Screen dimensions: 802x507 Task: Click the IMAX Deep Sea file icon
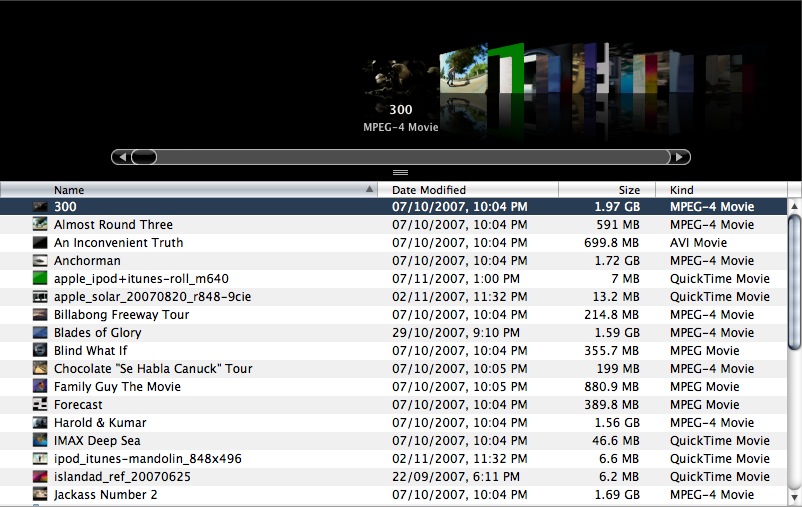pyautogui.click(x=40, y=440)
